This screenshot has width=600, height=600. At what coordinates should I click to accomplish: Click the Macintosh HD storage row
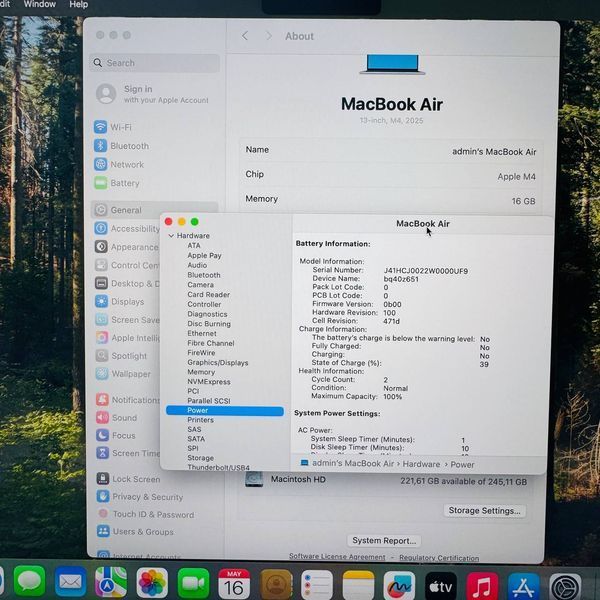386,481
